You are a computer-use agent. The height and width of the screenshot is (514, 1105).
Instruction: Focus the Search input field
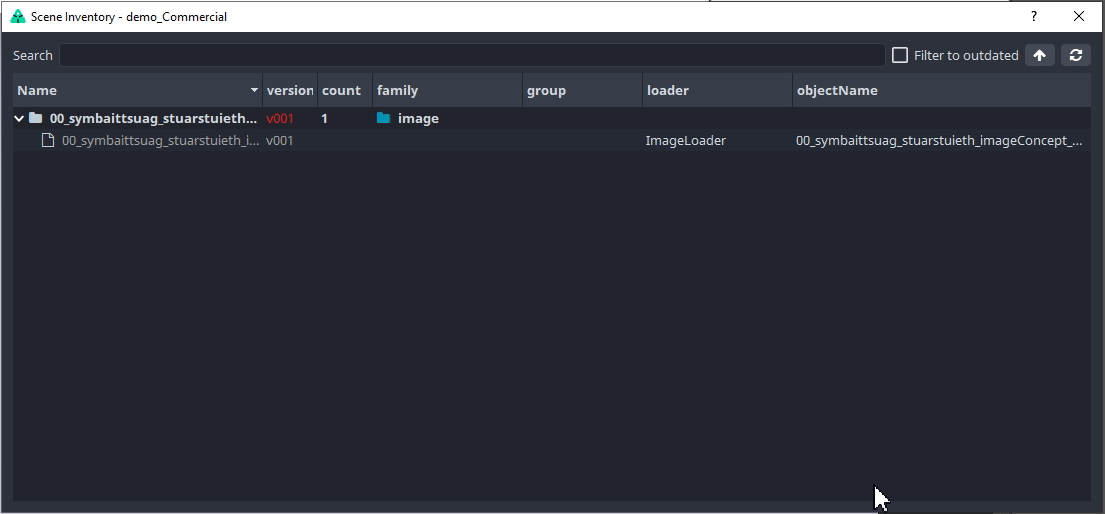coord(472,56)
